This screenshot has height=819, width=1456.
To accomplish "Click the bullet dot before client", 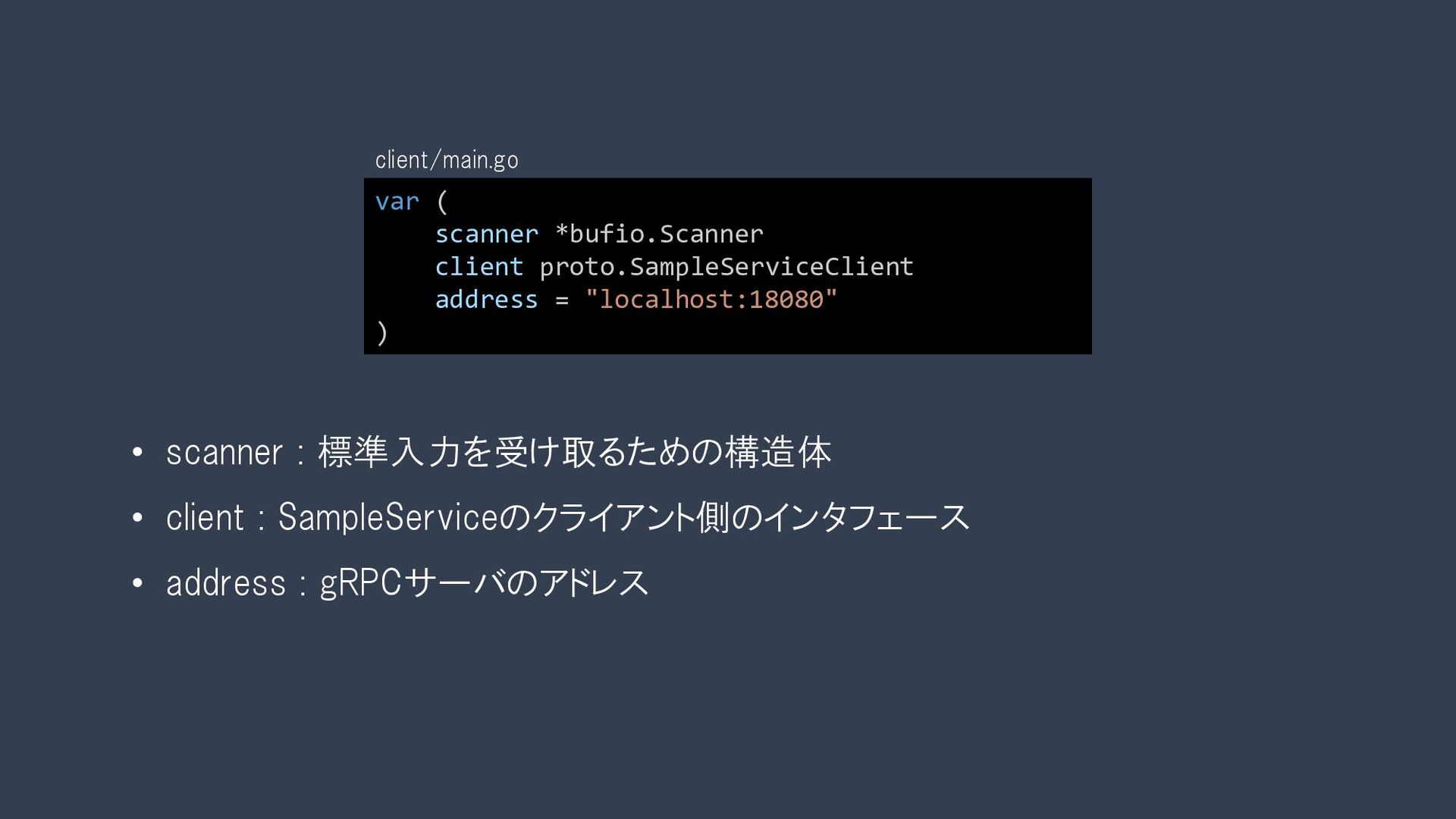I will coord(137,518).
